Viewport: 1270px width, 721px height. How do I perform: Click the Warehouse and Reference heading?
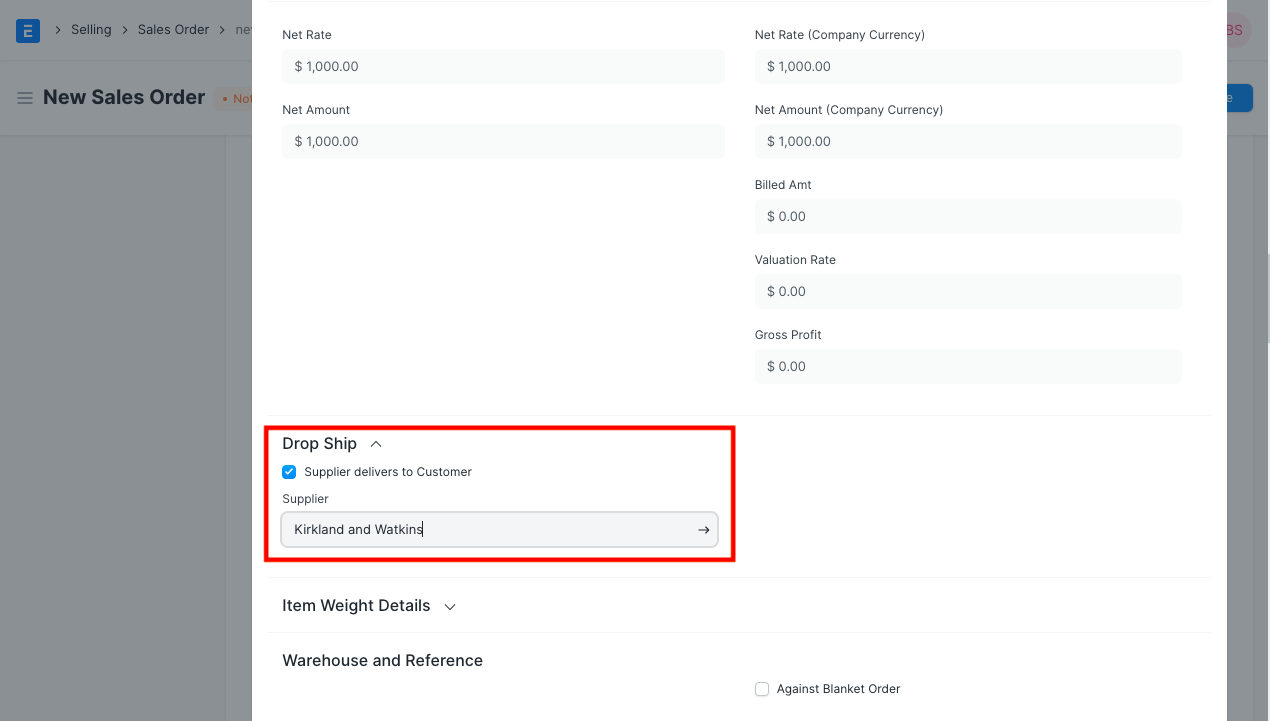point(382,660)
